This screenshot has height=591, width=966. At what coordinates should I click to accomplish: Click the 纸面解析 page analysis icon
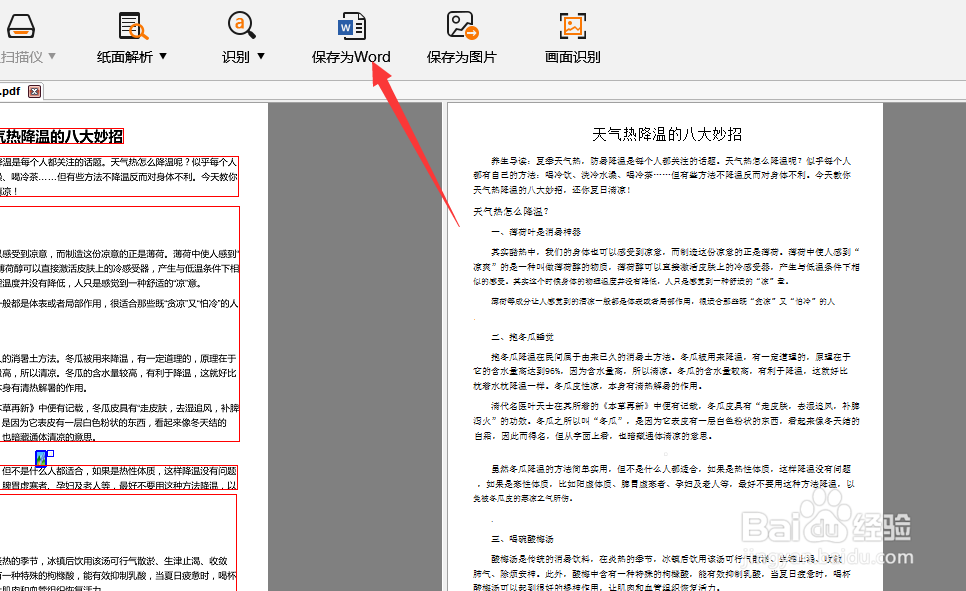point(131,25)
